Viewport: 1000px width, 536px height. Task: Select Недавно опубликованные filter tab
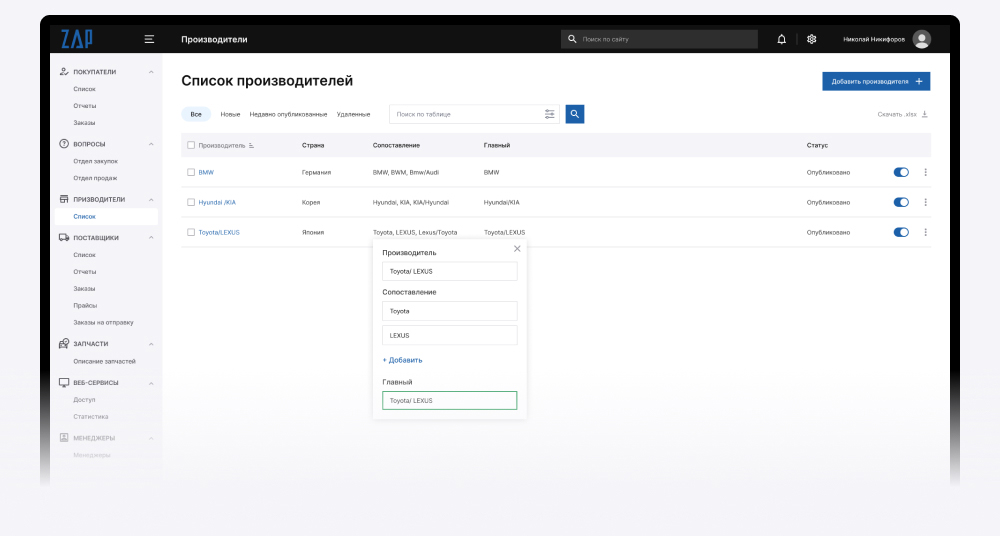point(288,114)
